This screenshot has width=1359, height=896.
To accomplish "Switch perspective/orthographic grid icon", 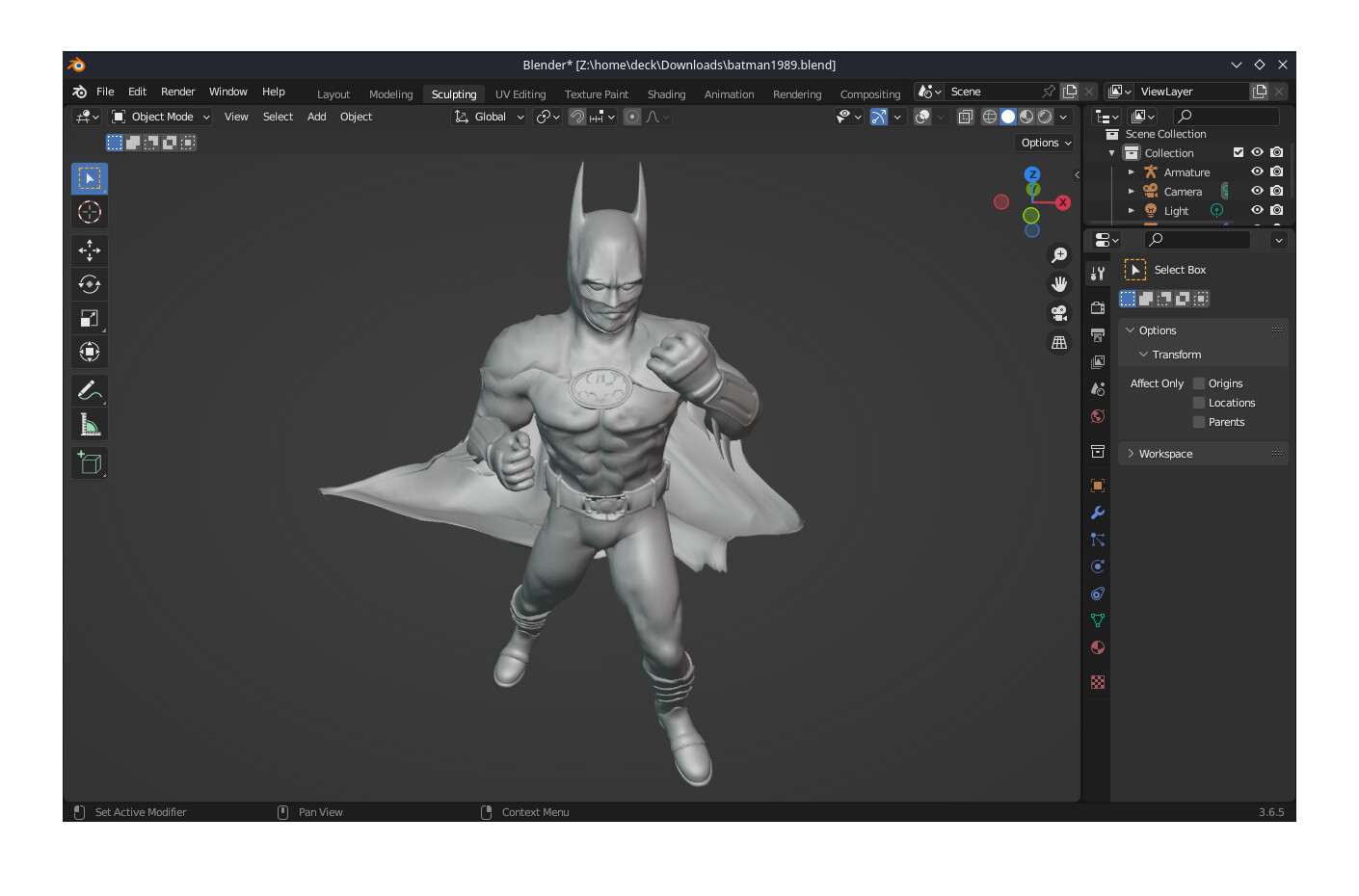I will click(1059, 342).
